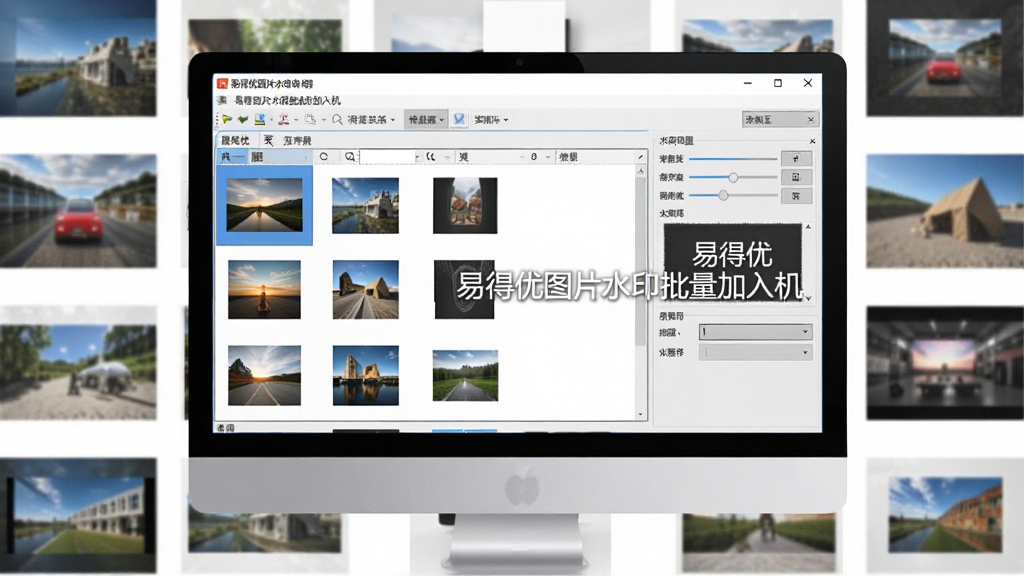Click inside the white filter input field
The image size is (1024, 576).
[x=387, y=157]
